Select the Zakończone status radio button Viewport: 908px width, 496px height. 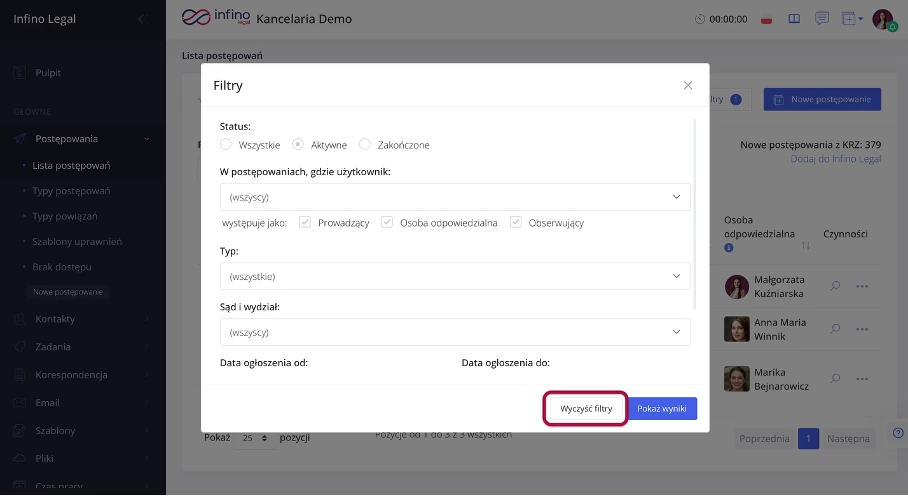[x=364, y=144]
